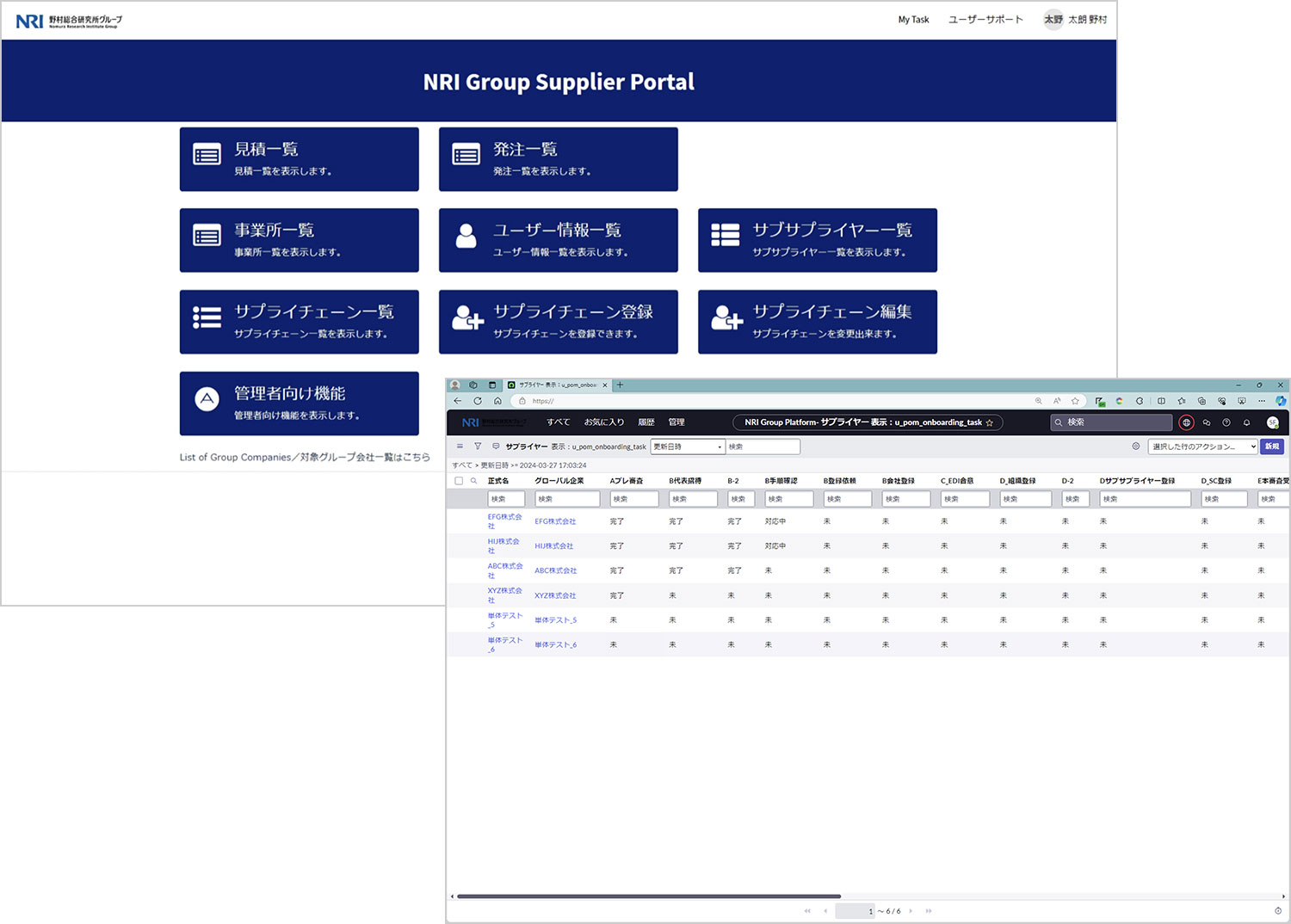This screenshot has height=924, width=1291.
Task: Open the サプライチェーン登録 tile
Action: coord(558,322)
